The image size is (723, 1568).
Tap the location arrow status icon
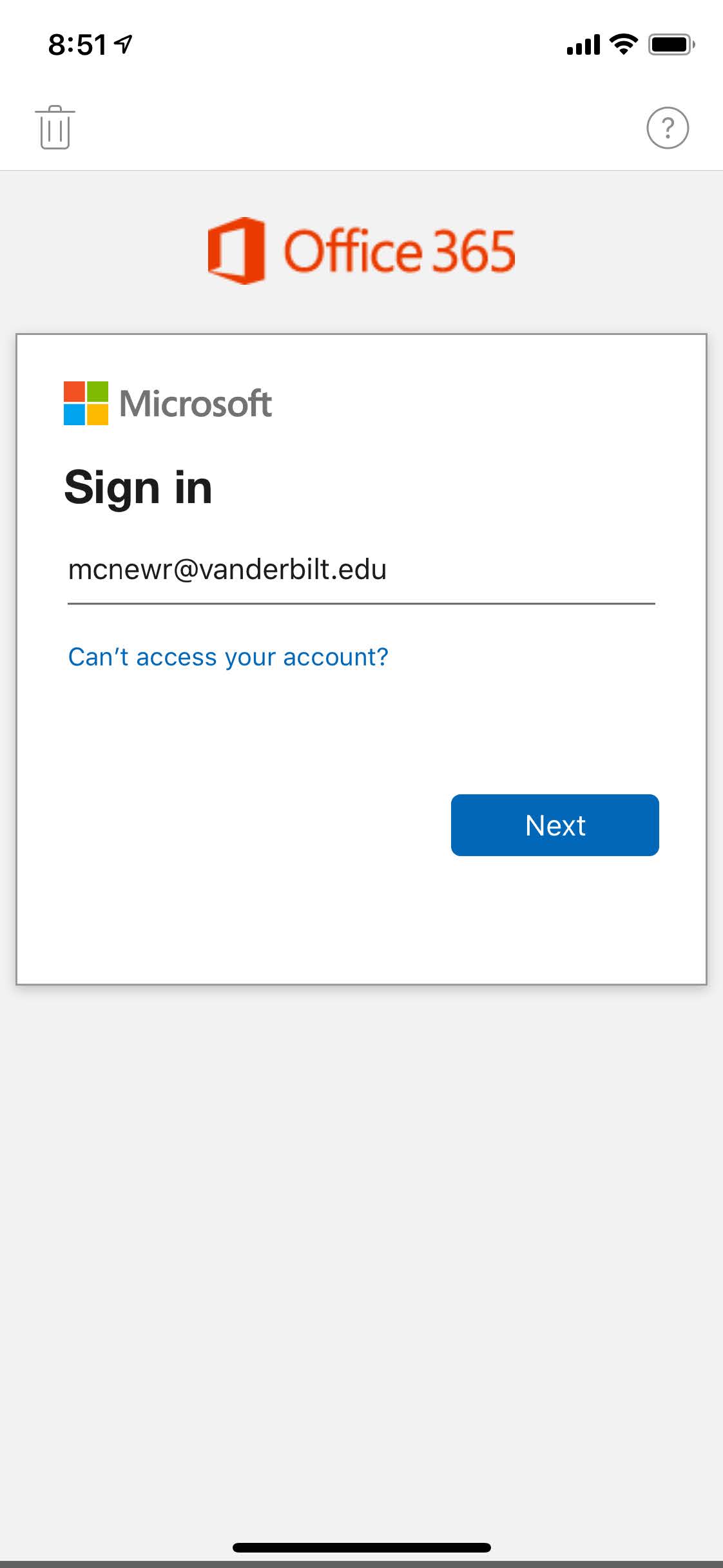click(x=123, y=44)
